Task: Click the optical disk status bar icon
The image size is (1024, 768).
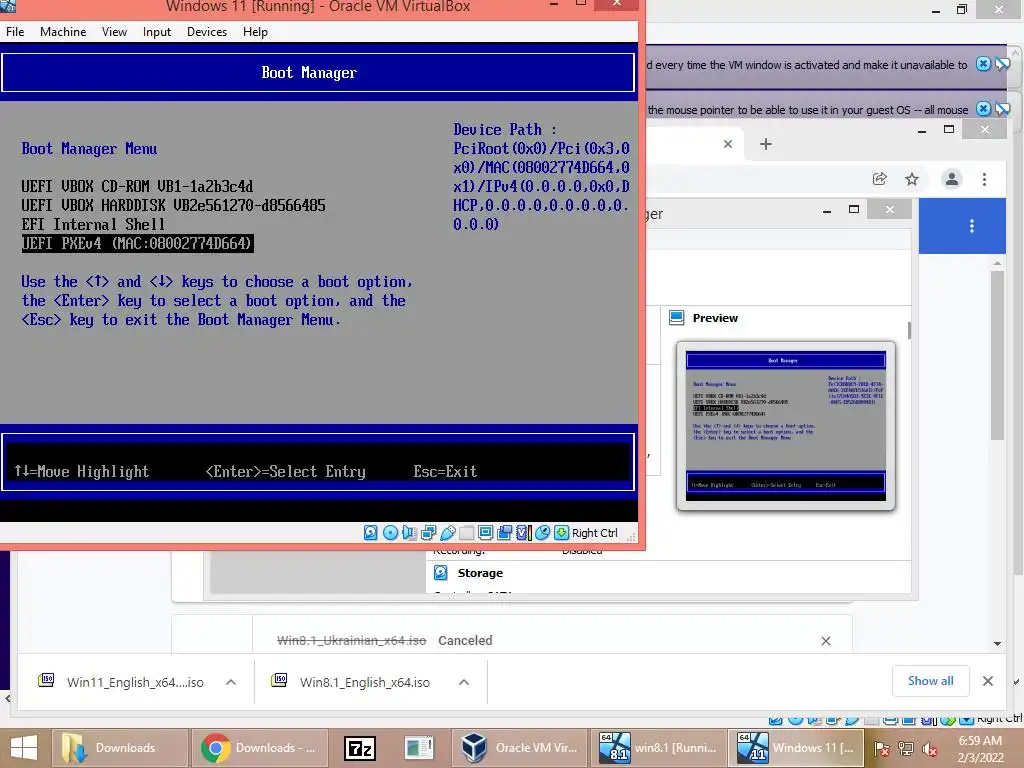Action: (x=391, y=533)
